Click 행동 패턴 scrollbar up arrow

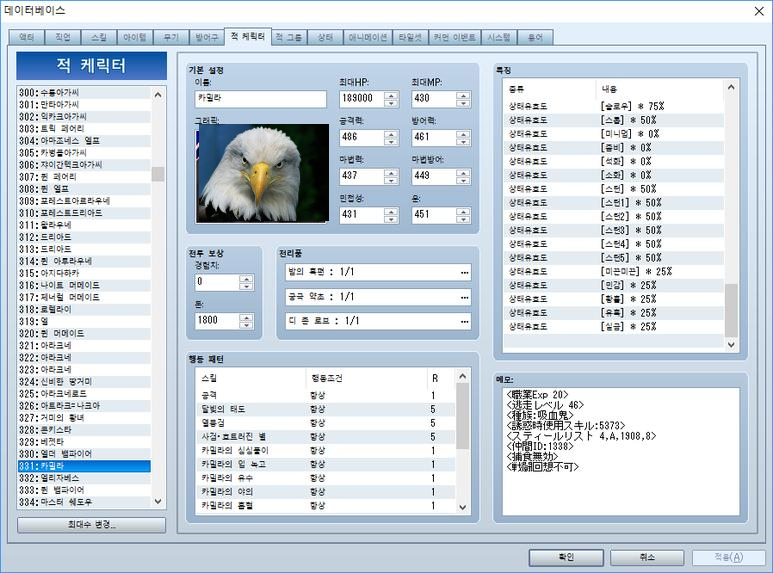pos(462,377)
